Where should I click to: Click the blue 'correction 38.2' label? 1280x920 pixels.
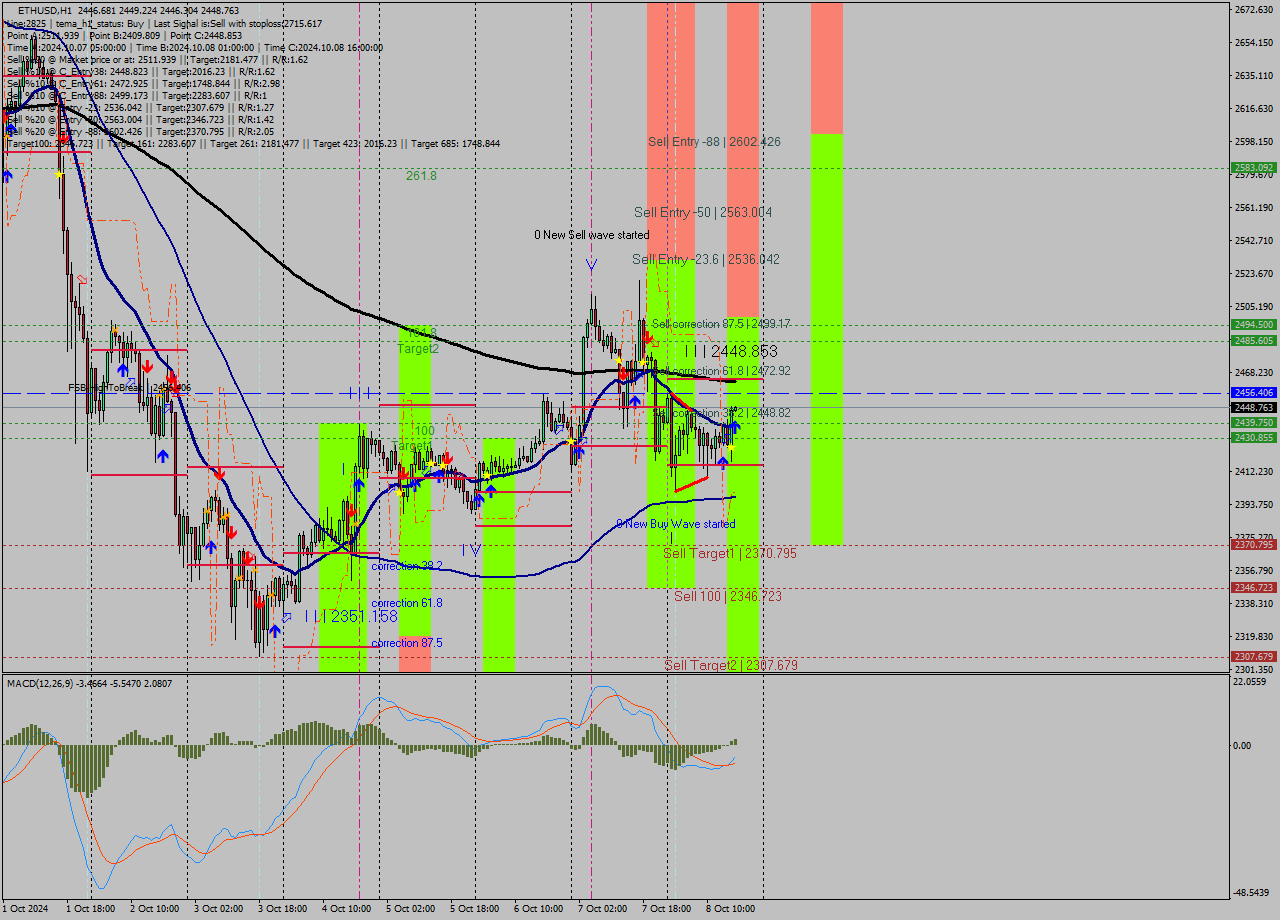coord(407,566)
